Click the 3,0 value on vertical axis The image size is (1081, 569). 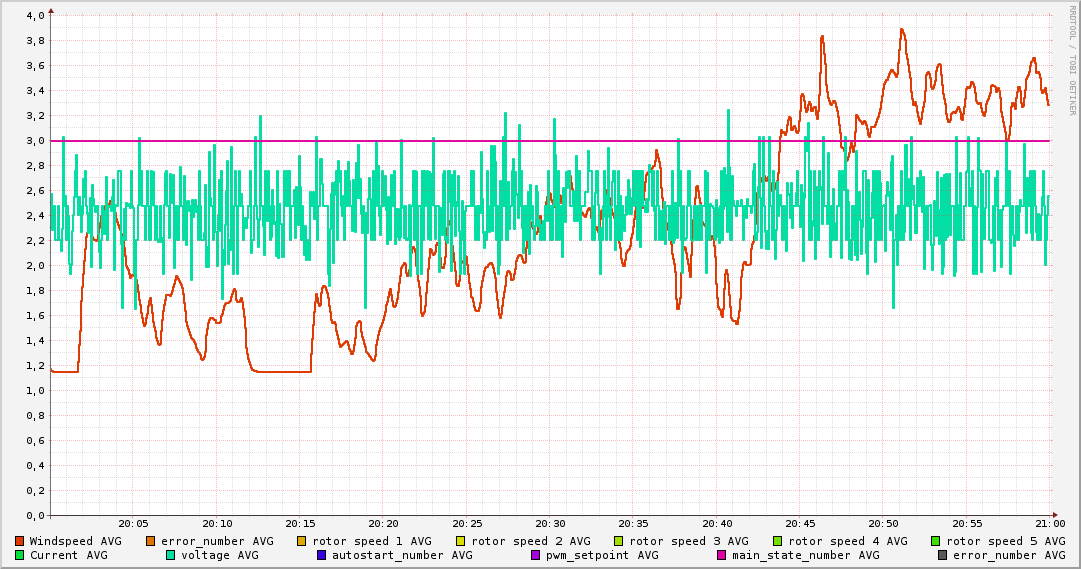tap(35, 141)
